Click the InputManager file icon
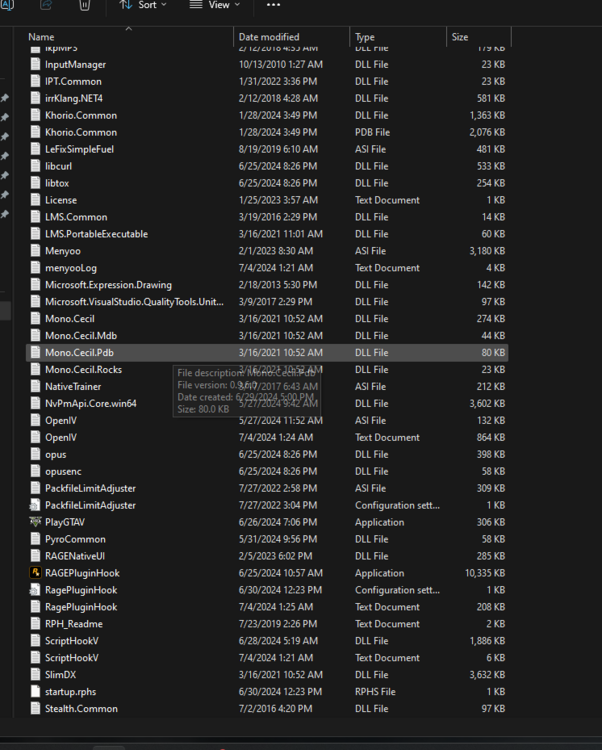 tap(35, 64)
